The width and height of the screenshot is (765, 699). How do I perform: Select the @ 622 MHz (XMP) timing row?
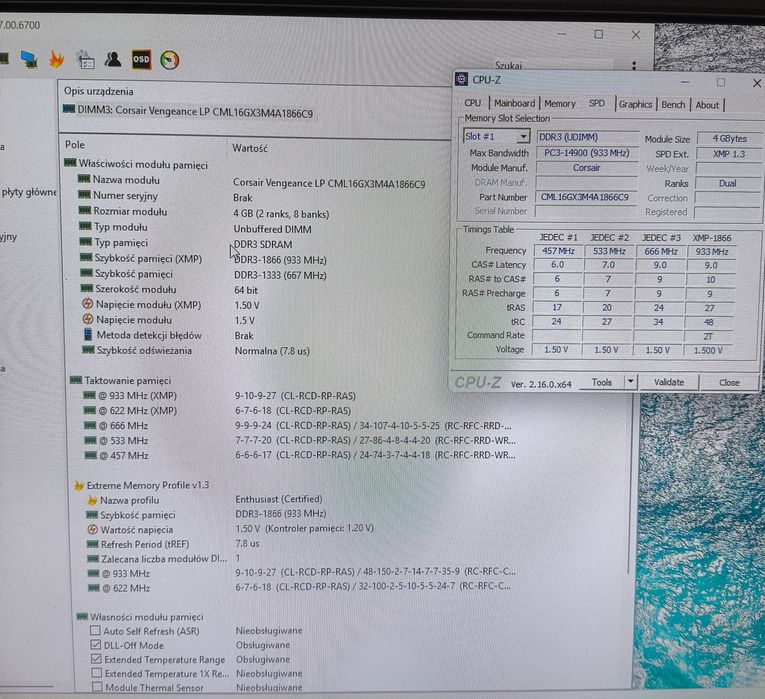pos(218,410)
